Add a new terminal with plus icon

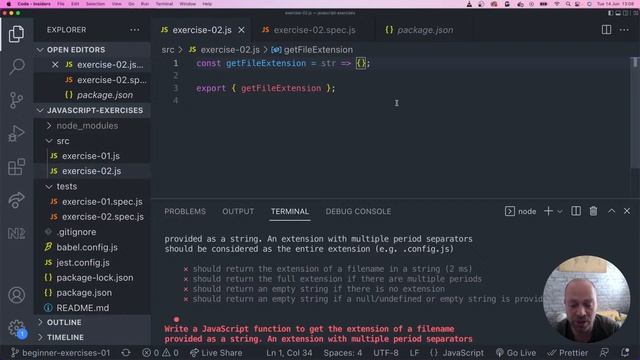point(548,211)
